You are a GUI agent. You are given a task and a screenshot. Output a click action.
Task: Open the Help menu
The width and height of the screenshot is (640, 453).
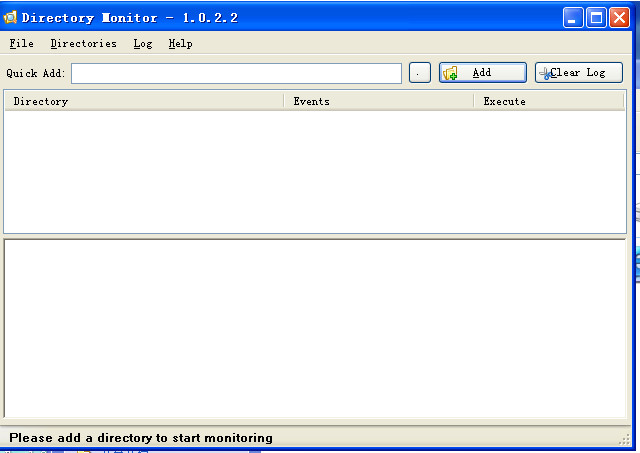[x=180, y=43]
